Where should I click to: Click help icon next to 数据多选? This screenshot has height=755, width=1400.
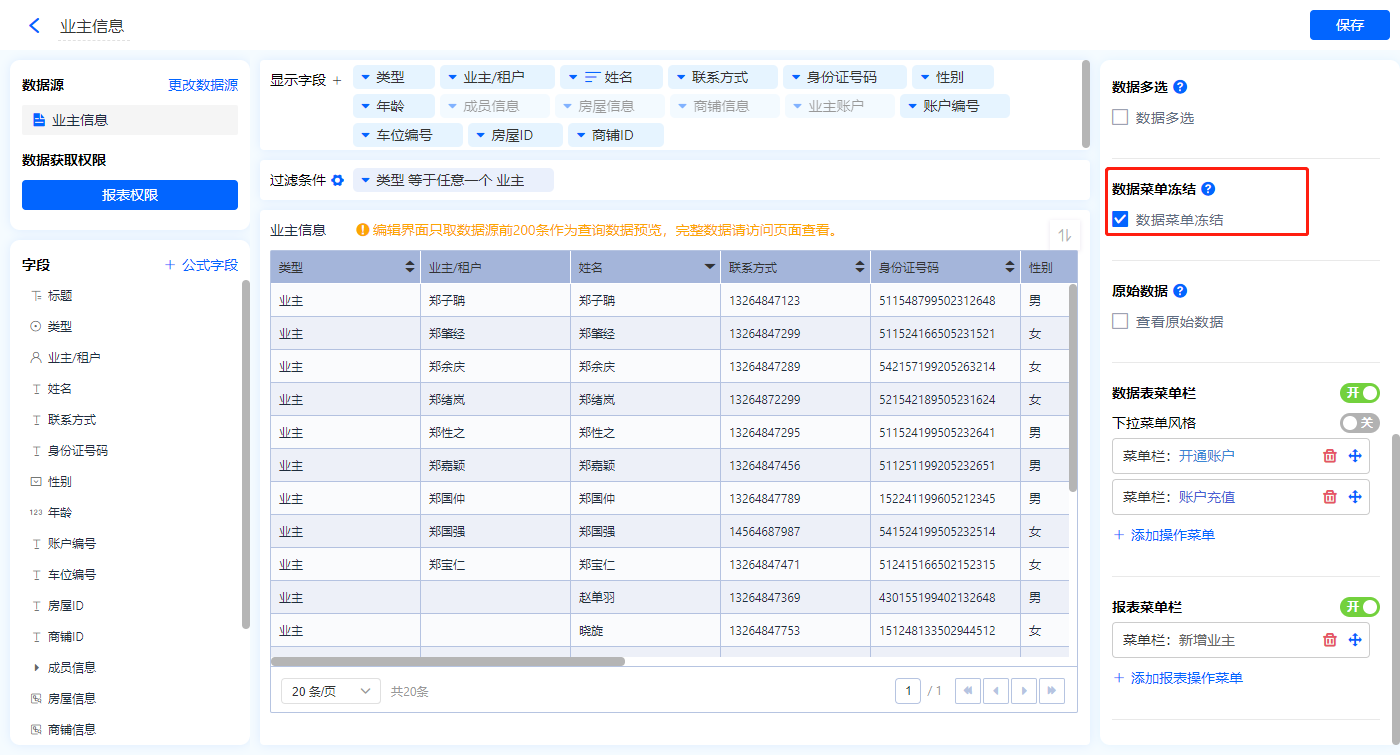click(1180, 87)
